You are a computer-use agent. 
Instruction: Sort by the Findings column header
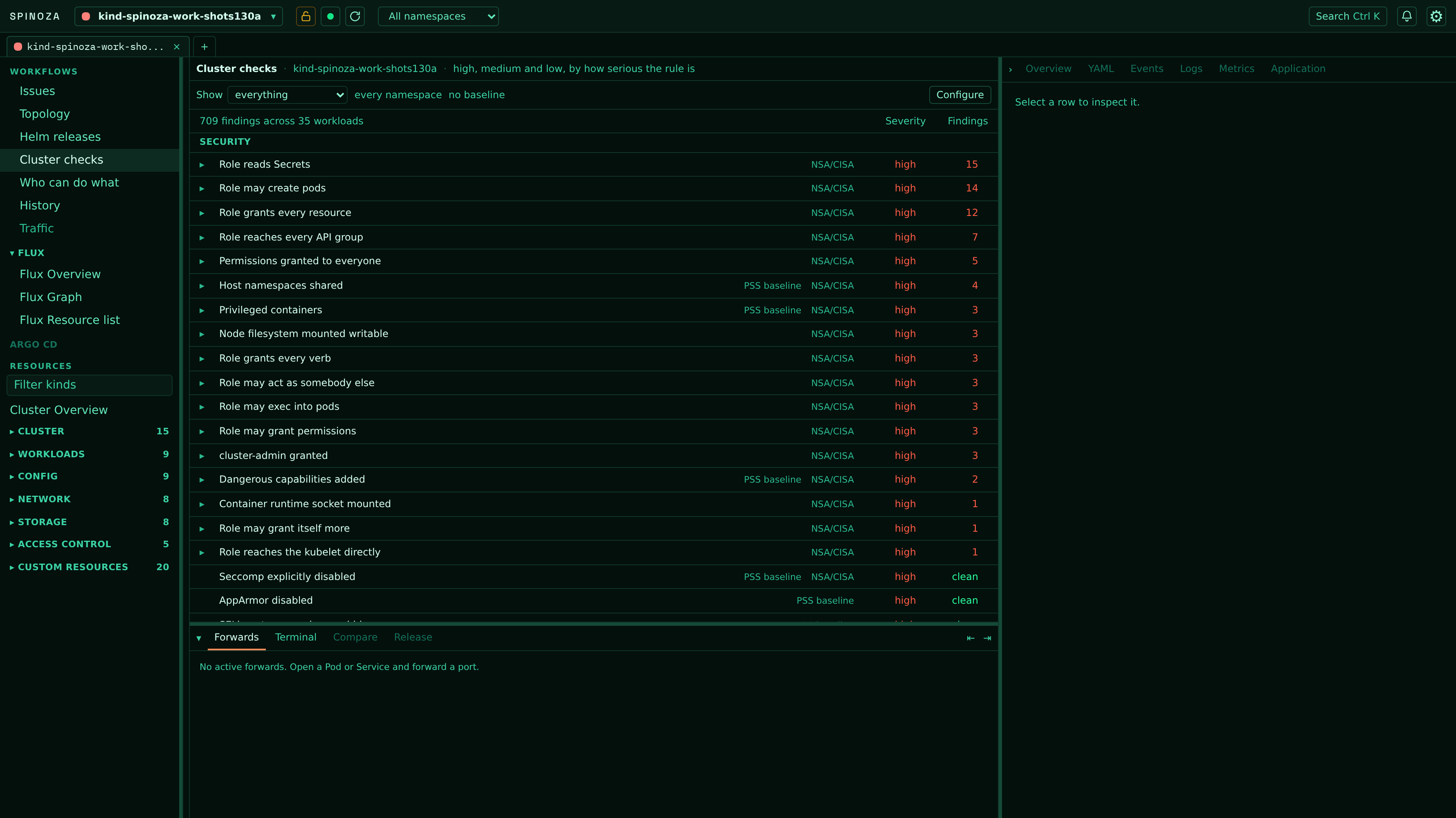coord(968,121)
